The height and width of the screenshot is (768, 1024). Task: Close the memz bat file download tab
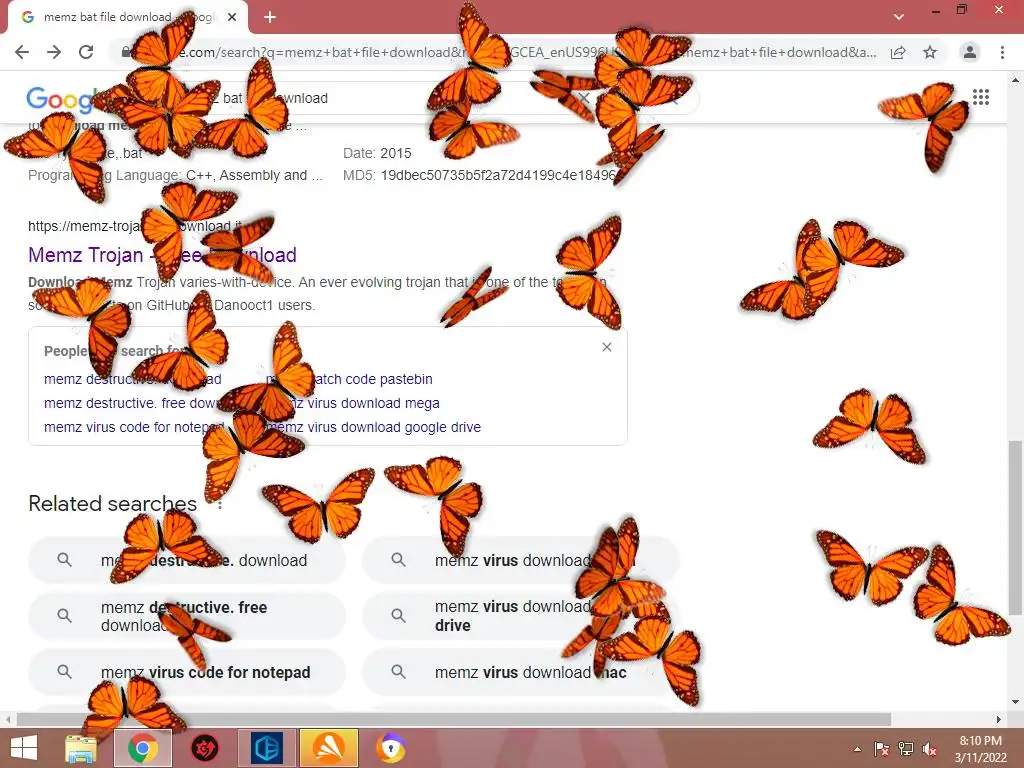[x=232, y=18]
